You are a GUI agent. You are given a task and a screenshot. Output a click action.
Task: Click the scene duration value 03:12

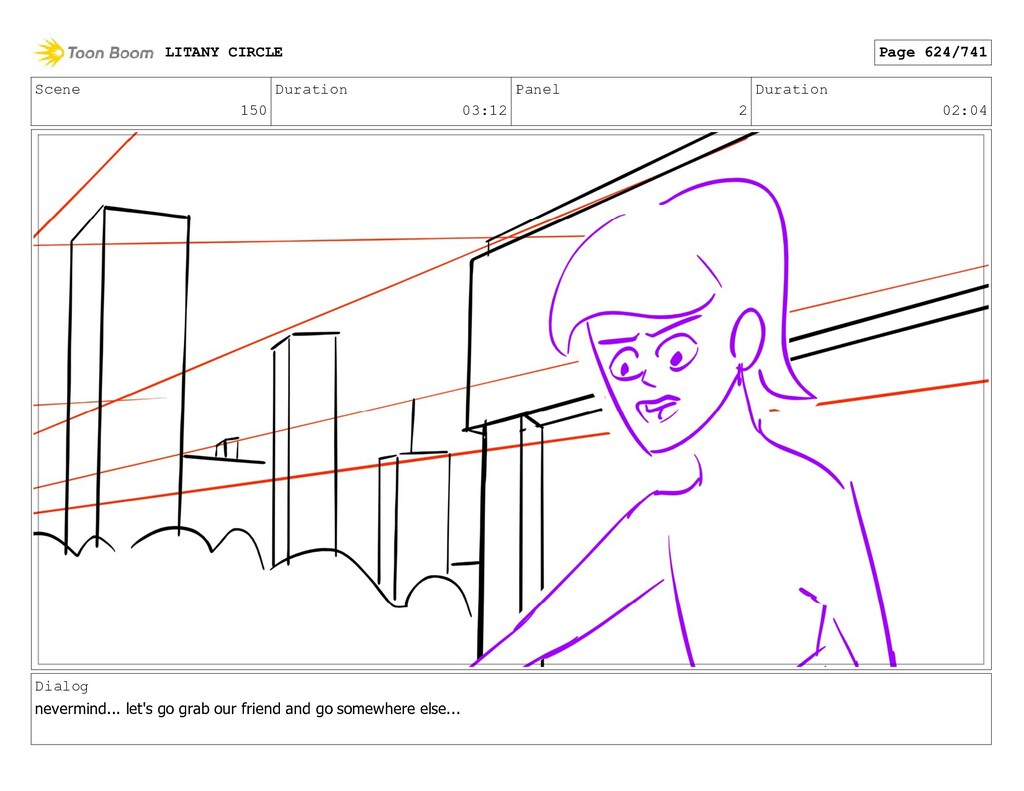(485, 110)
